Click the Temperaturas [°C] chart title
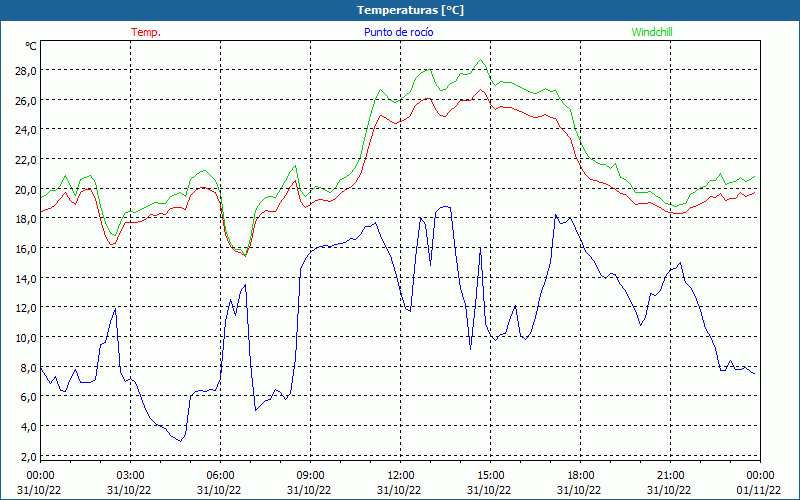The image size is (800, 500). coord(410,10)
